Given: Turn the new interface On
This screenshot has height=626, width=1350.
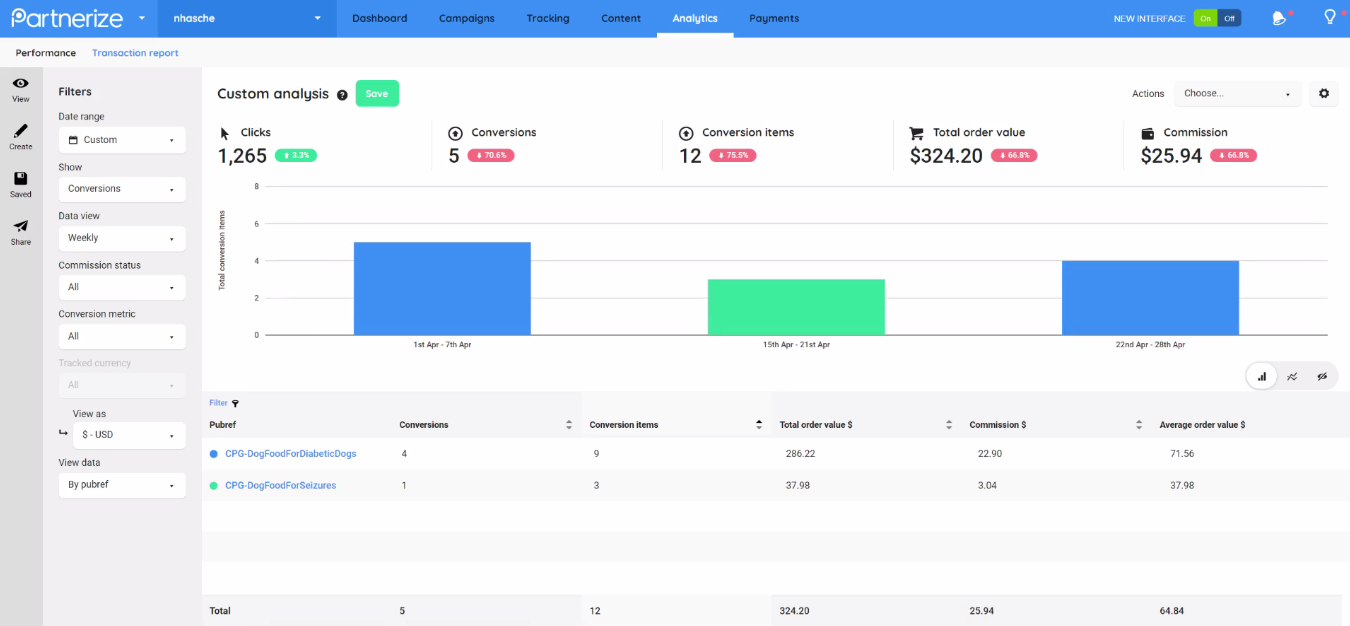Looking at the screenshot, I should pyautogui.click(x=1205, y=18).
